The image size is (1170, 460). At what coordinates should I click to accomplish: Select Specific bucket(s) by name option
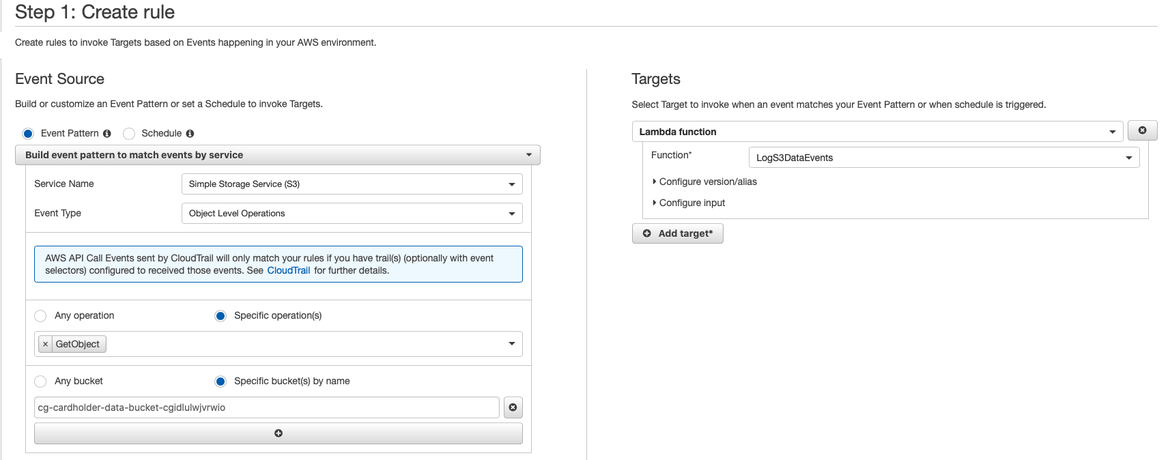pos(221,381)
